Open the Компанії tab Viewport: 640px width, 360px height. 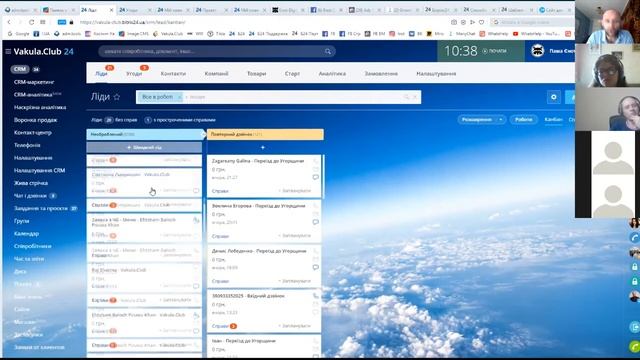tap(216, 74)
